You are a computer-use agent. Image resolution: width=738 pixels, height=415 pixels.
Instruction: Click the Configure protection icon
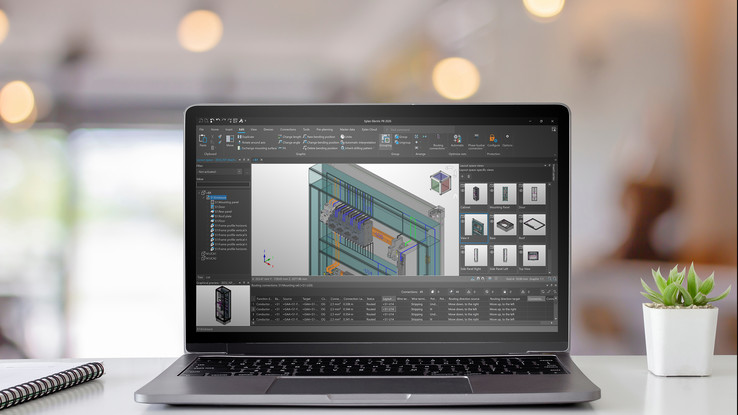point(493,140)
